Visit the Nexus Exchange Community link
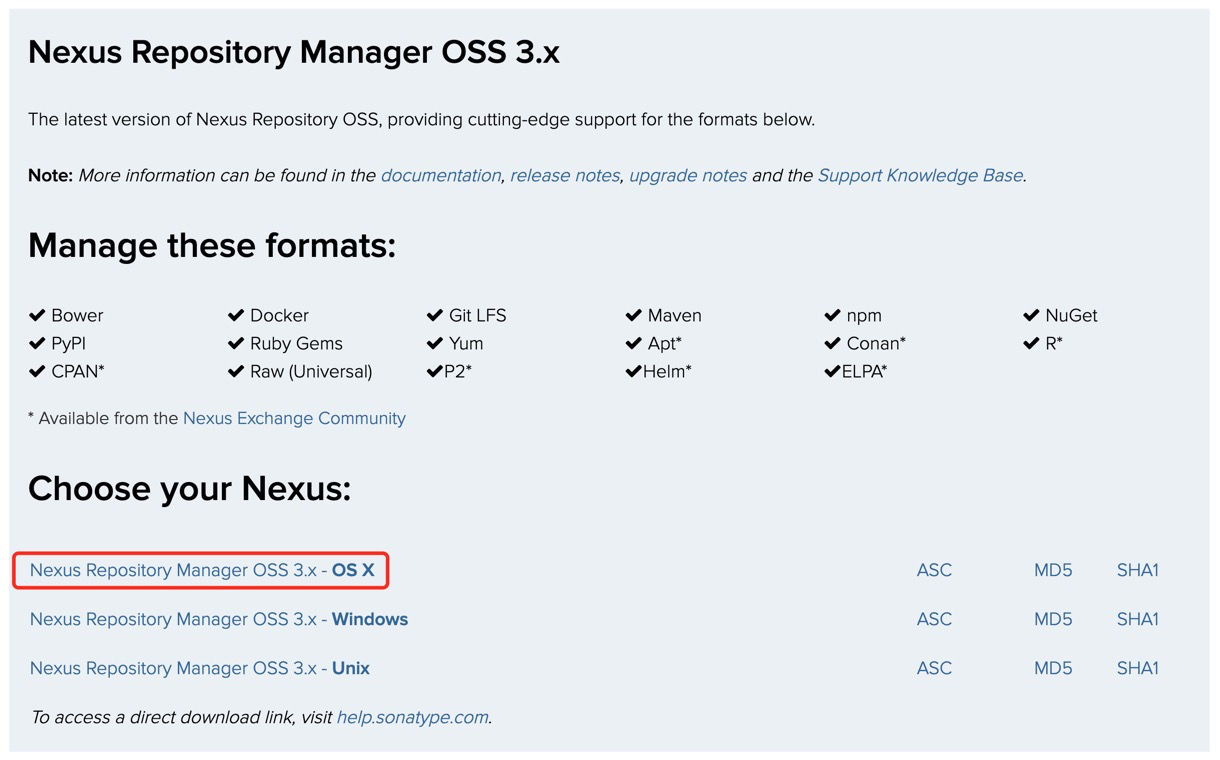 (x=294, y=418)
